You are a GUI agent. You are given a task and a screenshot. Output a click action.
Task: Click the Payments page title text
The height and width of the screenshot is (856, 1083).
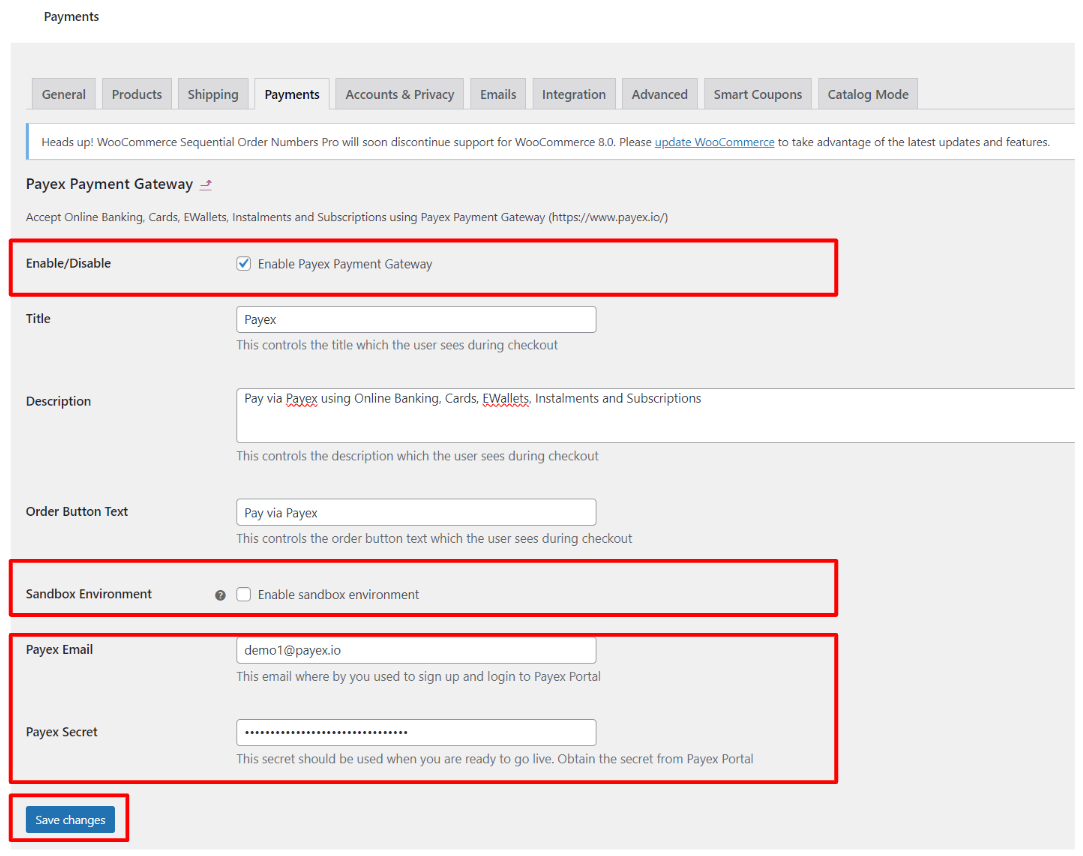coord(71,17)
